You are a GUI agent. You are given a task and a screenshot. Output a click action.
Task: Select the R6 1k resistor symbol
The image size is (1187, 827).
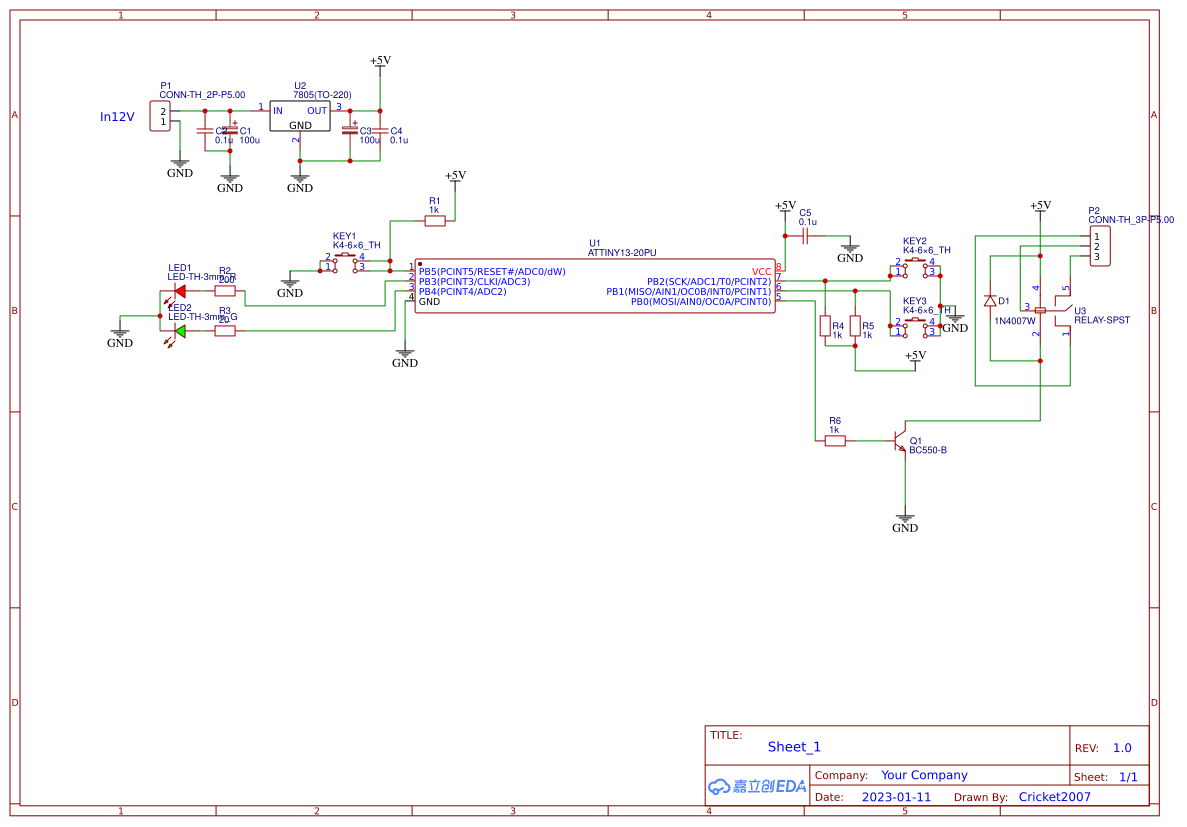(834, 438)
